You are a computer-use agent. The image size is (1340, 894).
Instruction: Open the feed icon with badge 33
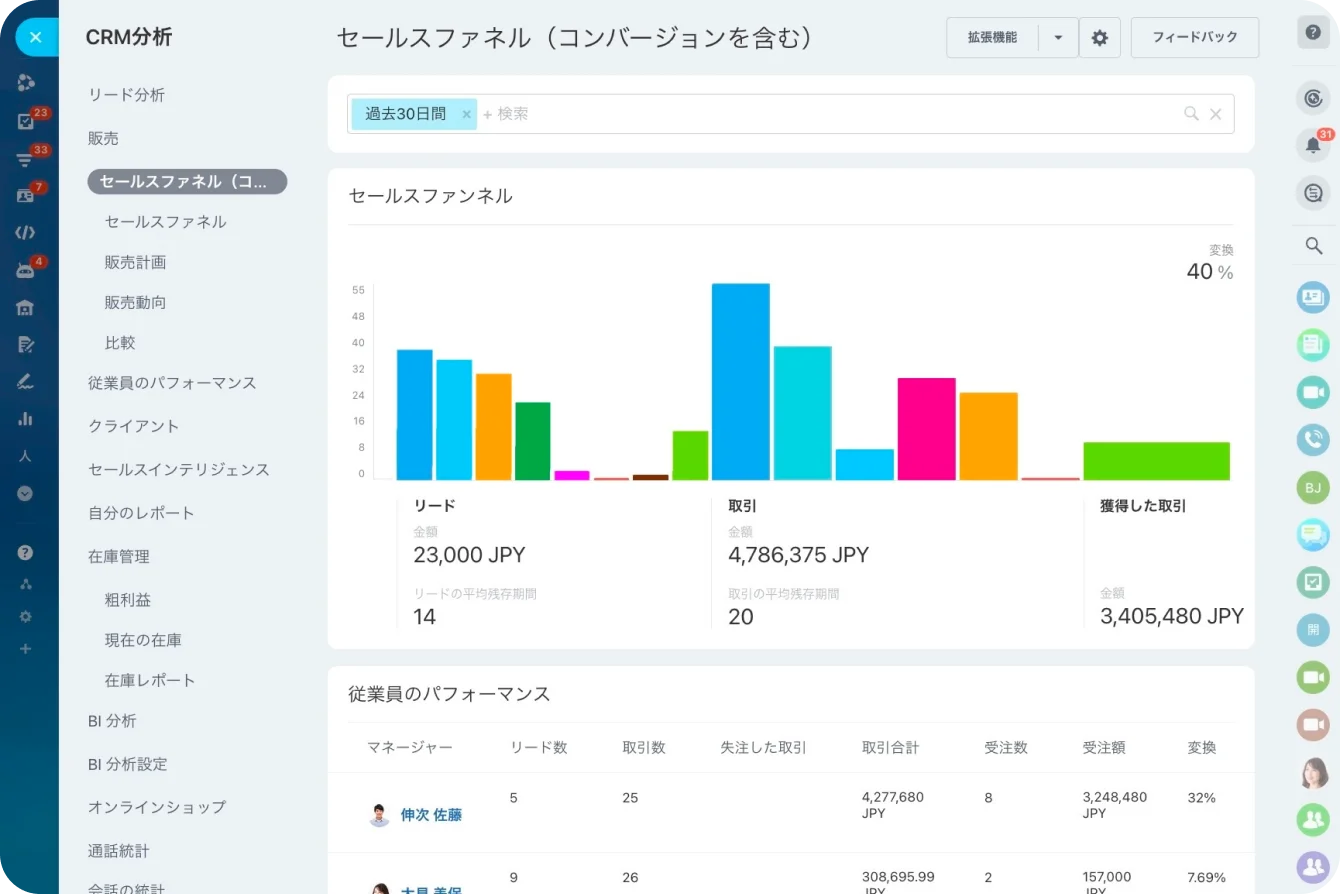(x=26, y=159)
